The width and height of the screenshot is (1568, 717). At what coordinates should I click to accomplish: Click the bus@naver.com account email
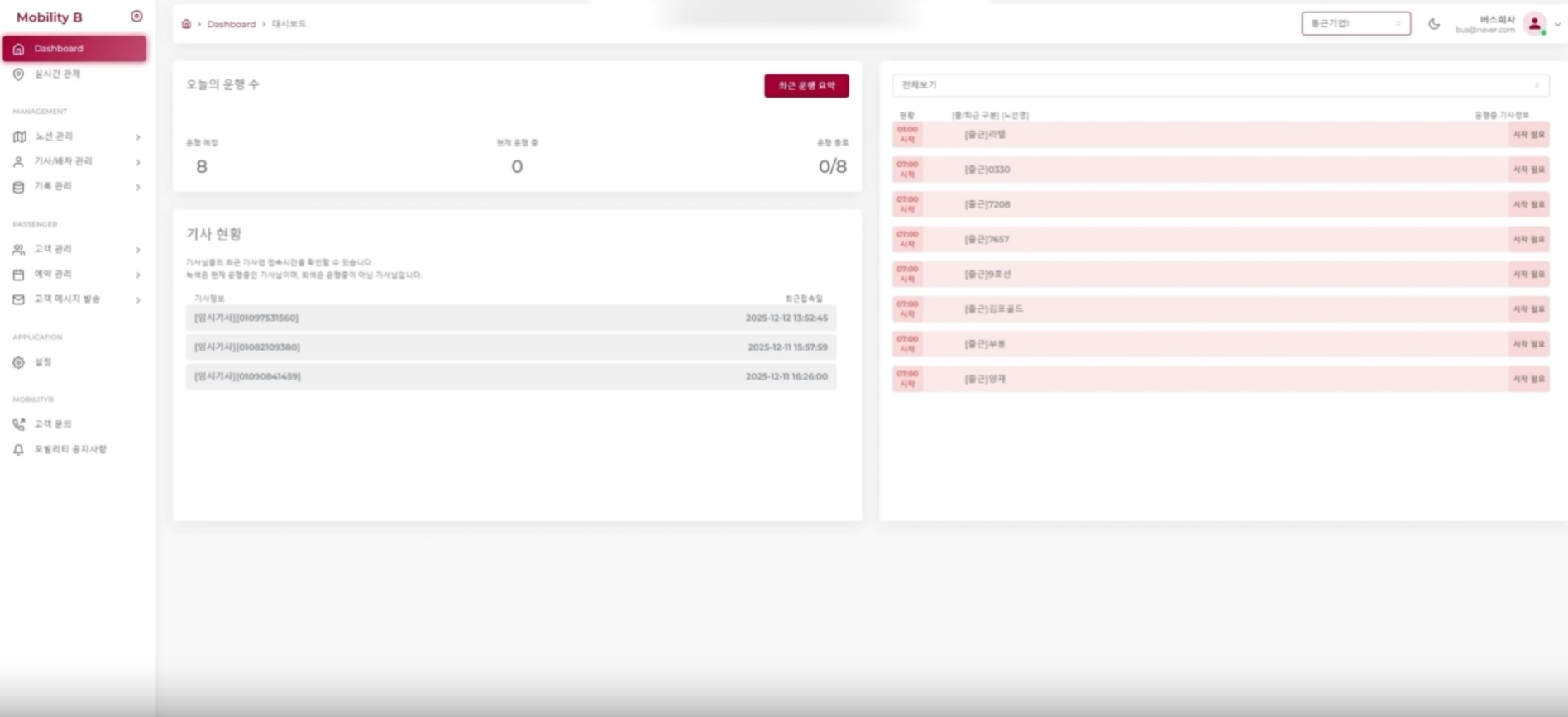[1485, 30]
